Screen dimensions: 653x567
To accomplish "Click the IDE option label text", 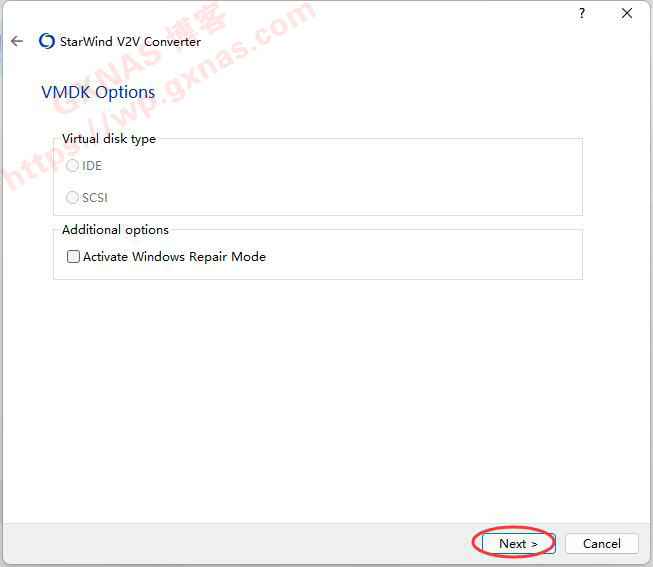I will (92, 166).
